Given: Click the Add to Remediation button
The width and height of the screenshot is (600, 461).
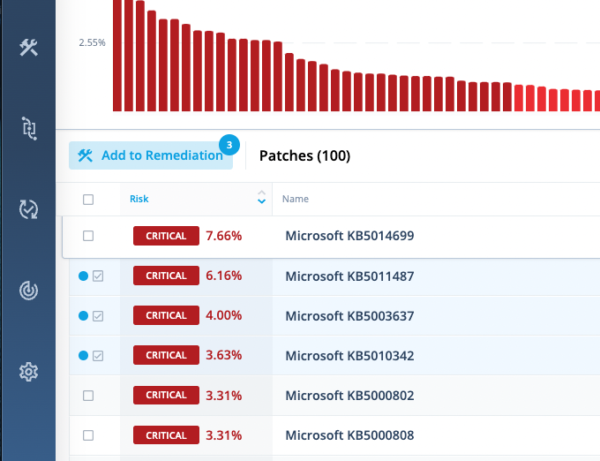Looking at the screenshot, I should click(150, 156).
